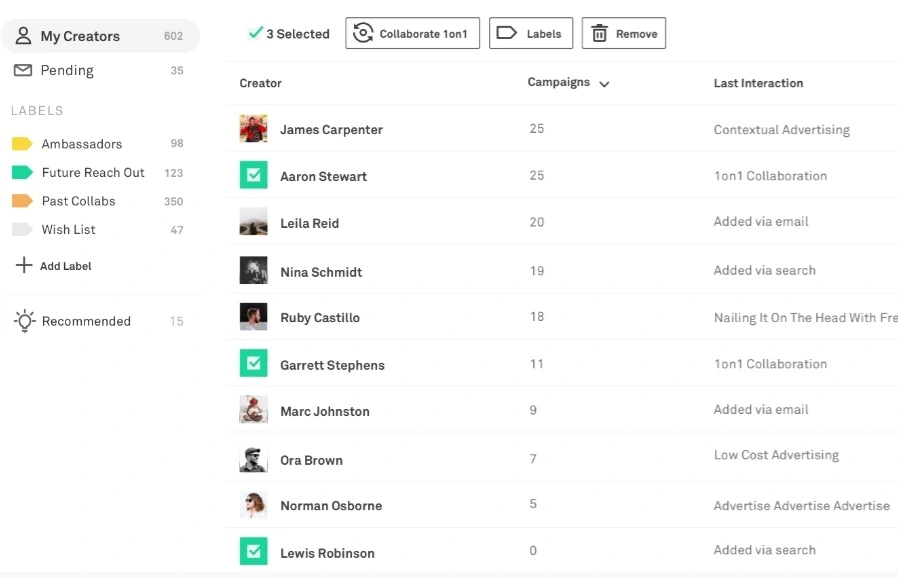
Task: Click the LABELS section heading
Action: pyautogui.click(x=37, y=111)
